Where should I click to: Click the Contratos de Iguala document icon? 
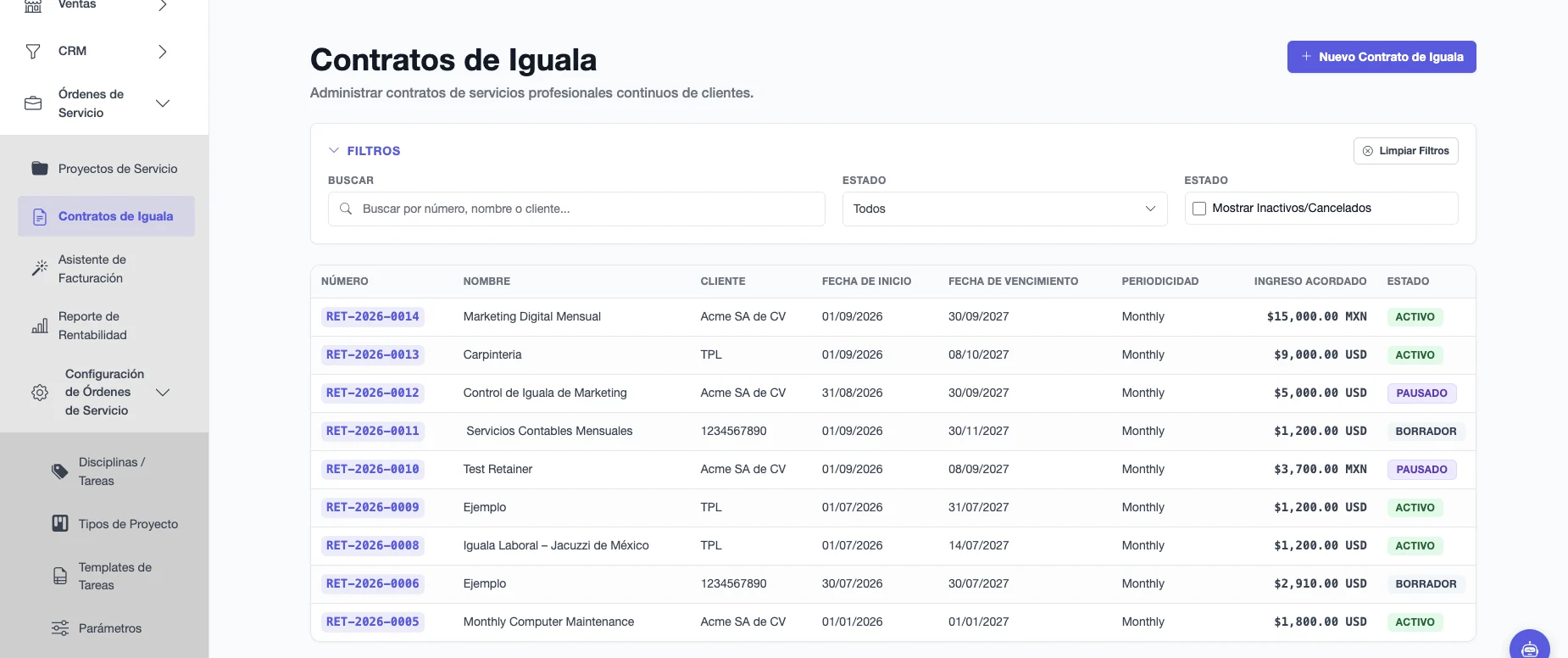[40, 217]
